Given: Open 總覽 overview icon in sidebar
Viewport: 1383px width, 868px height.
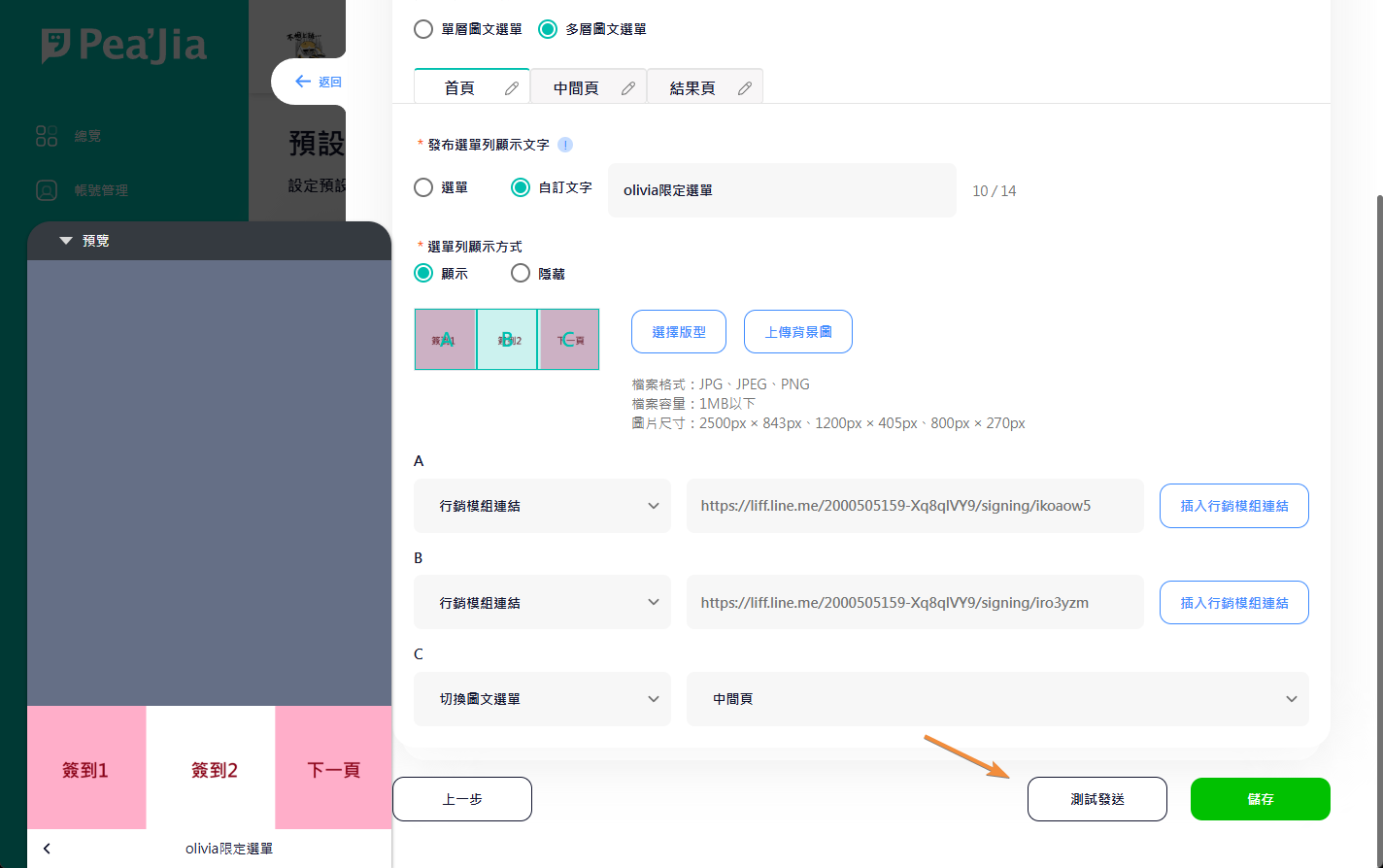Looking at the screenshot, I should point(47,136).
